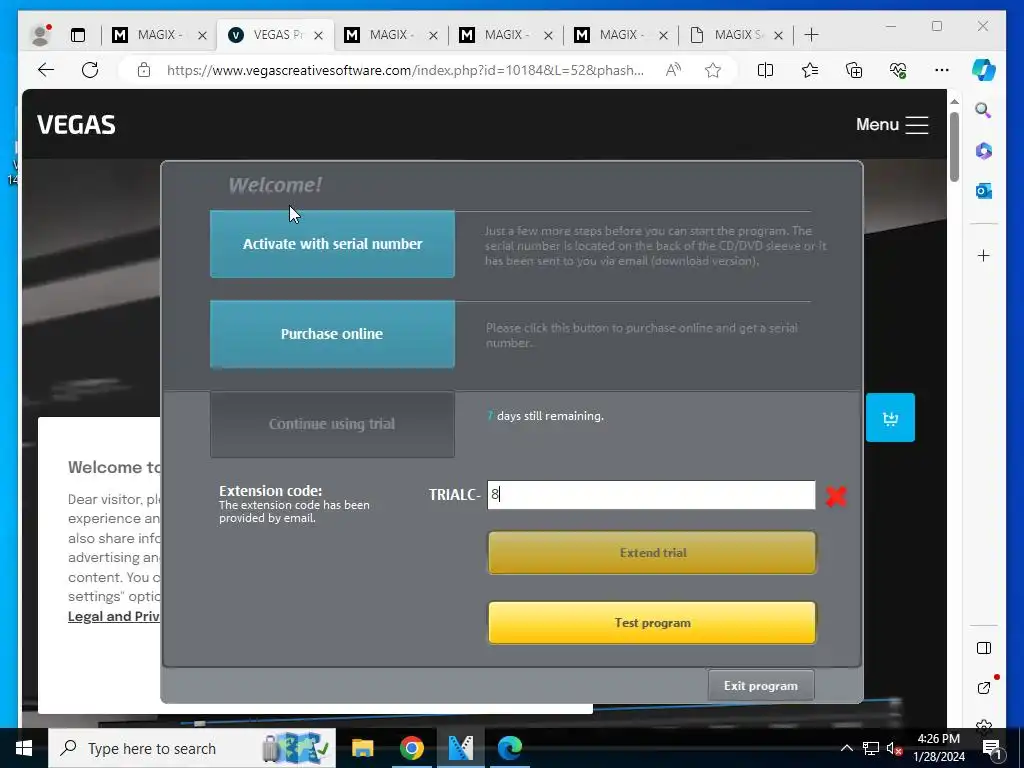Close the VEGAS Pr tab
The height and width of the screenshot is (768, 1024).
318,35
